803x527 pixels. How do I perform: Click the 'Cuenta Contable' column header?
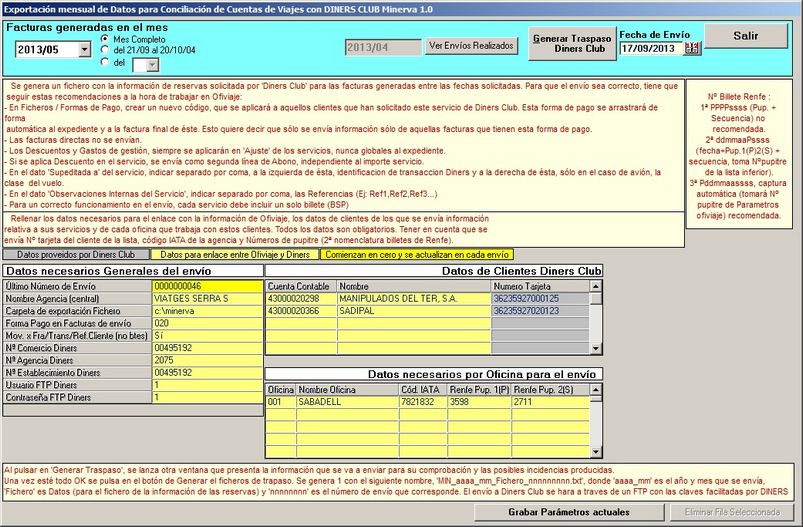tap(301, 286)
